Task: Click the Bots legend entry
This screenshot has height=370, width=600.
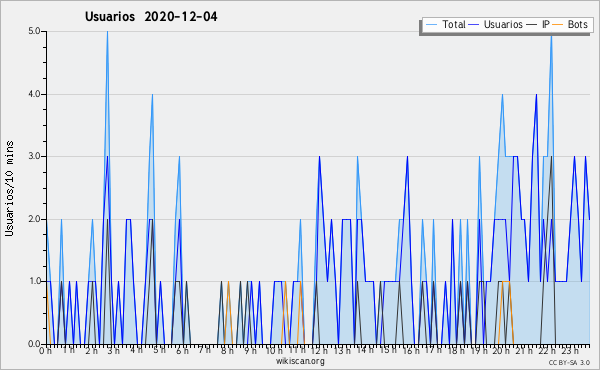Action: click(x=569, y=25)
